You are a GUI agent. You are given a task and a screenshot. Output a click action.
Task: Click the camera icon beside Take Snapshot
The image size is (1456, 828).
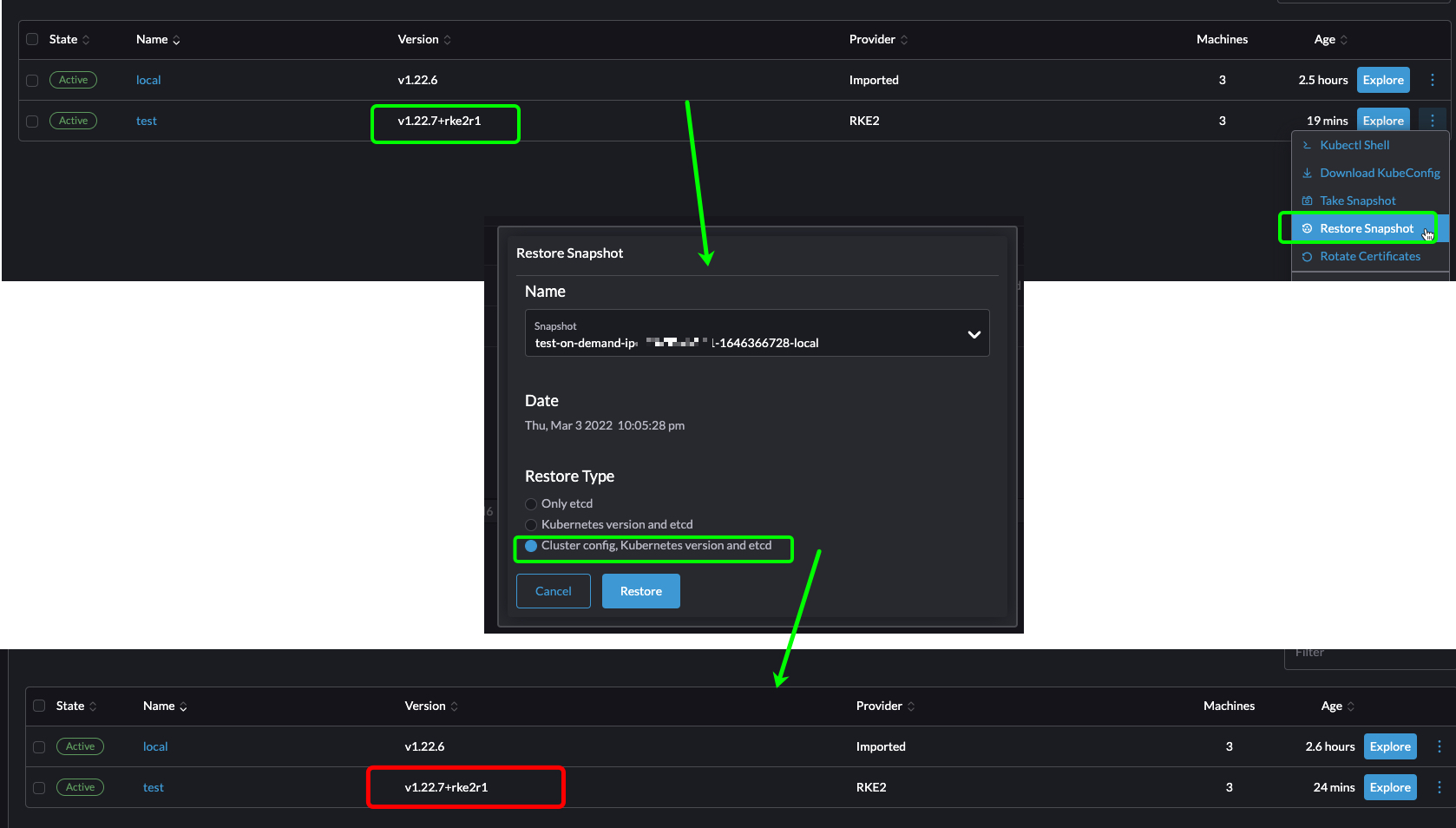click(1308, 200)
